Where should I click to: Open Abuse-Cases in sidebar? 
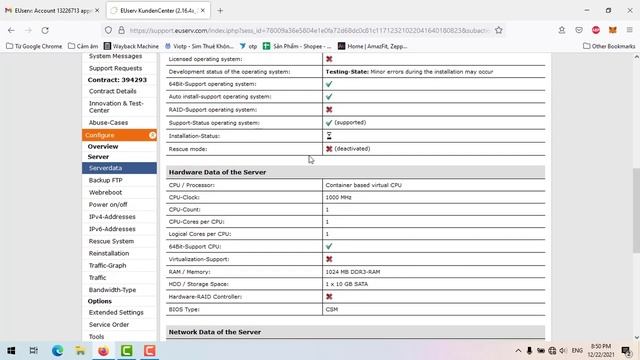point(108,122)
